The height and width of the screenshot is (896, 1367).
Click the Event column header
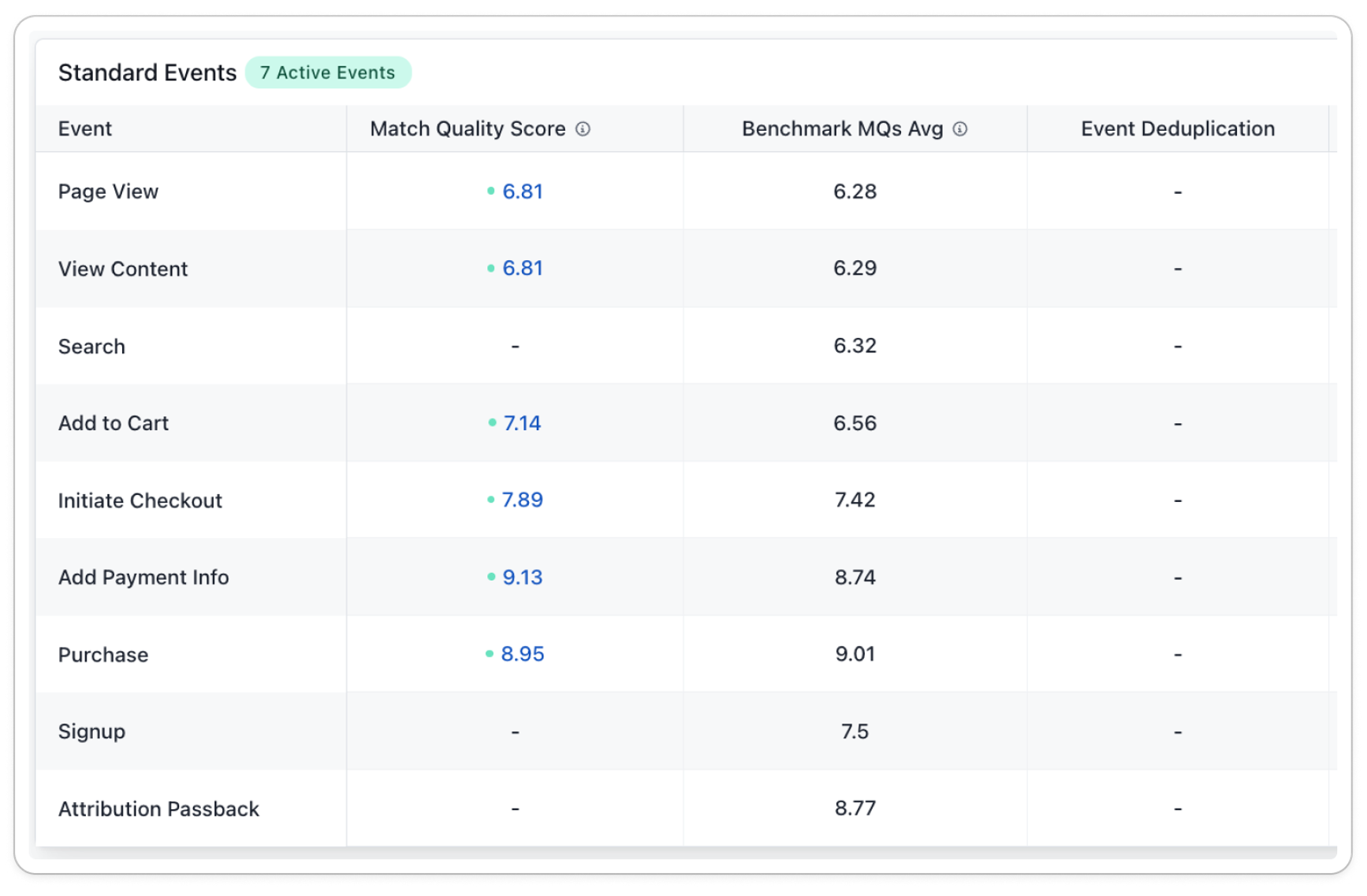point(85,129)
